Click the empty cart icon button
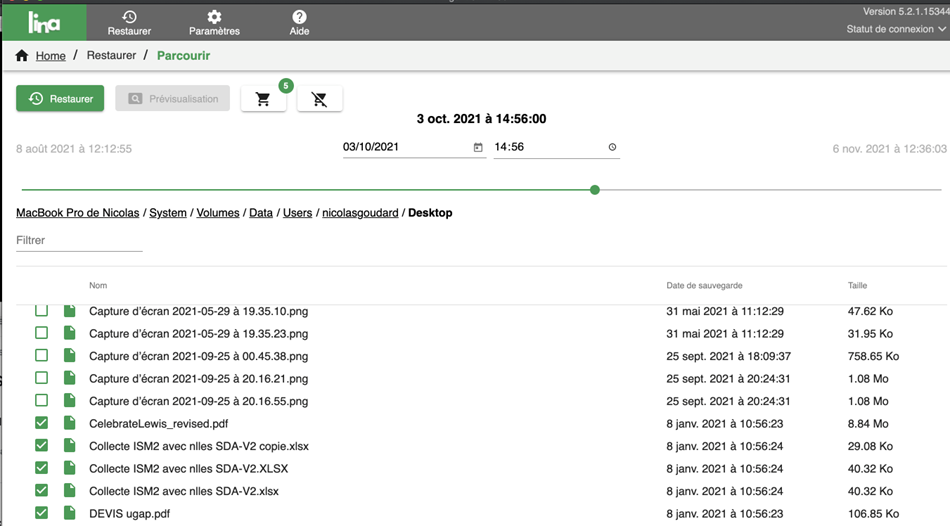The image size is (950, 526). [x=320, y=99]
